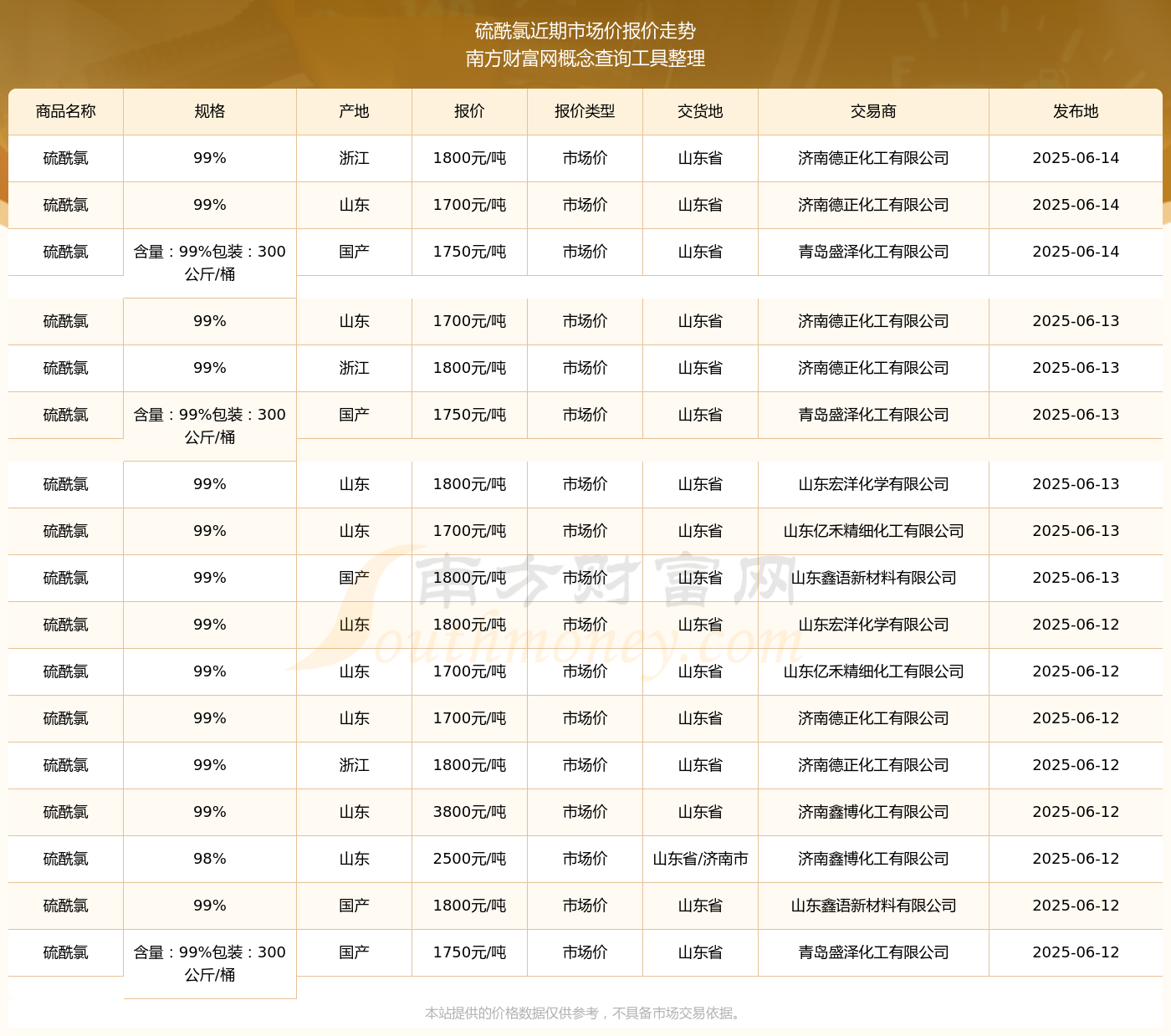Click 山东宏洋化学有限公司 in the 2025-06-12 row
Image resolution: width=1171 pixels, height=1036 pixels.
pyautogui.click(x=874, y=625)
